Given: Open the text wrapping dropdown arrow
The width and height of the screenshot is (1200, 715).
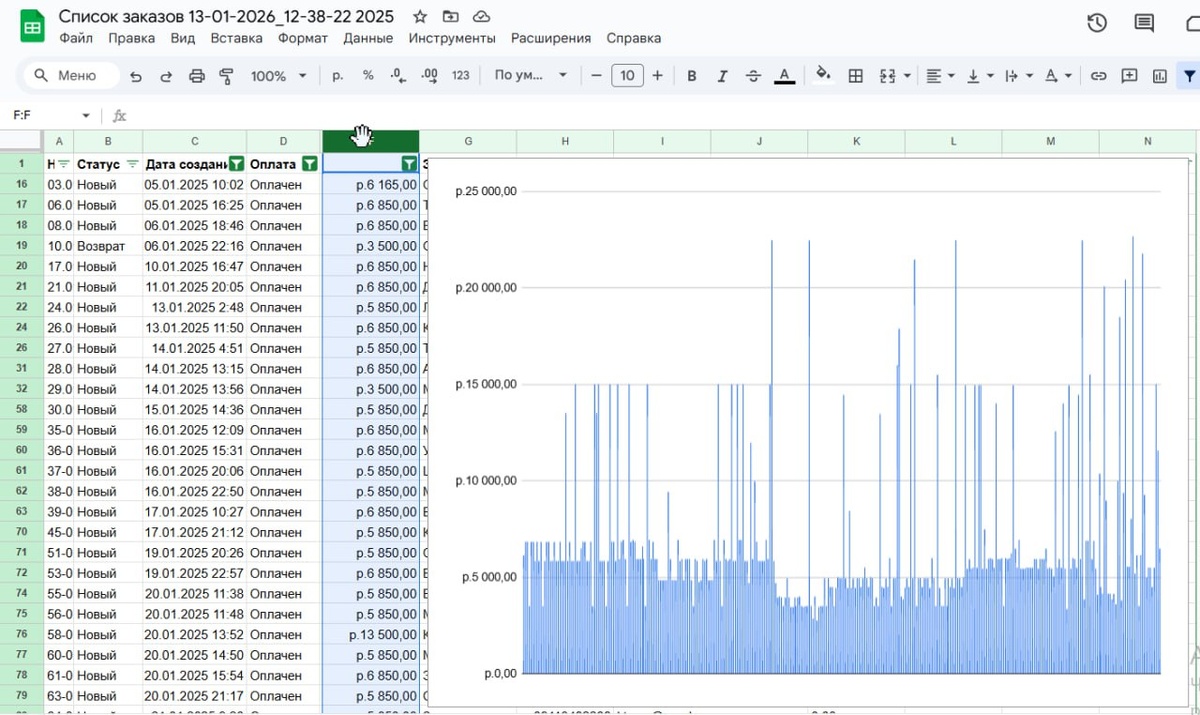Looking at the screenshot, I should [x=1029, y=76].
